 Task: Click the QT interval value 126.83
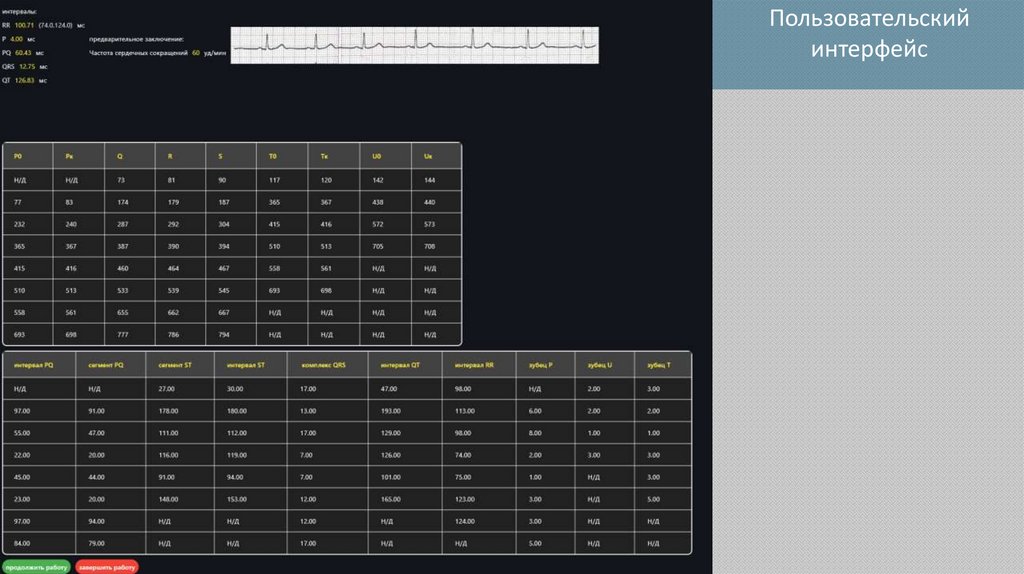[x=24, y=80]
